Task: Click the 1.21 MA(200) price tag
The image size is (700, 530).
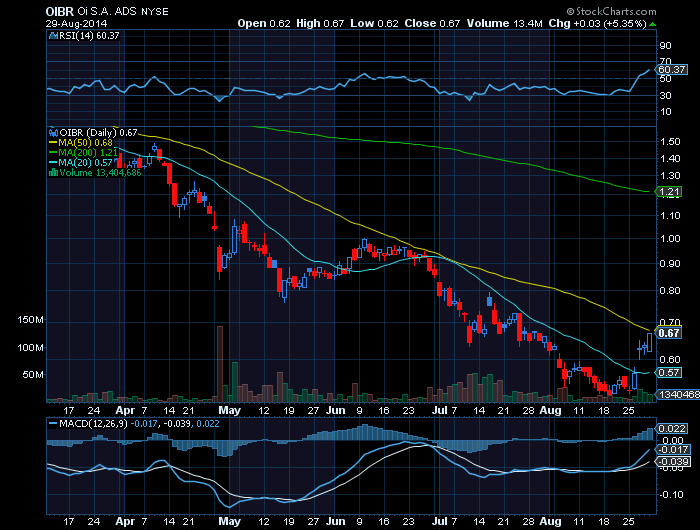Action: coord(669,192)
